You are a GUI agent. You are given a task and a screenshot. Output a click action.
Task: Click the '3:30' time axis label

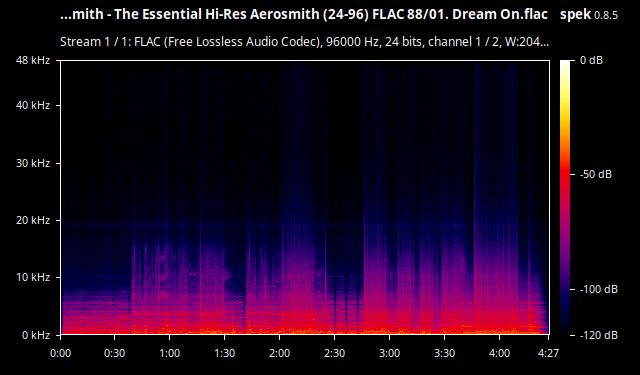pos(444,353)
